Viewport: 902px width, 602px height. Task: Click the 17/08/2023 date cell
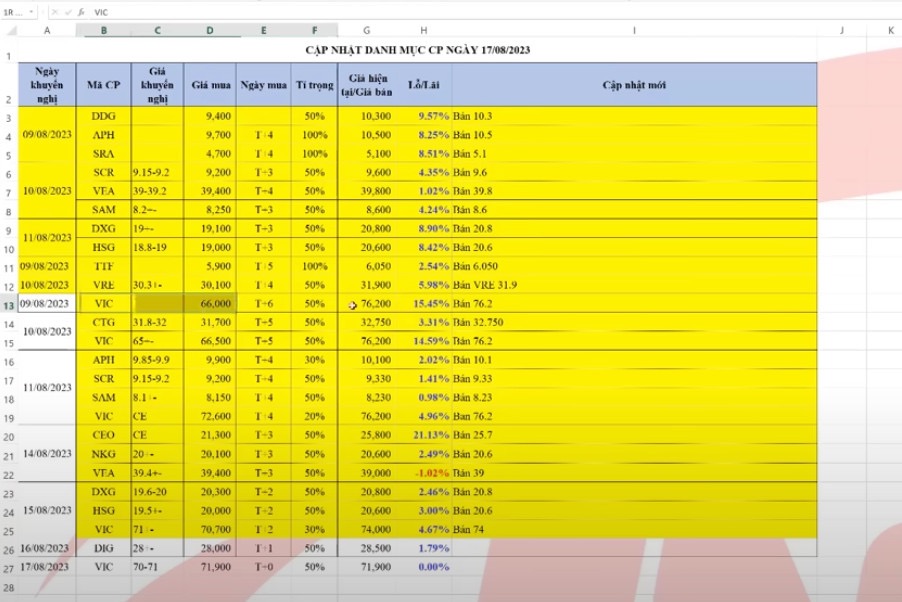click(47, 567)
